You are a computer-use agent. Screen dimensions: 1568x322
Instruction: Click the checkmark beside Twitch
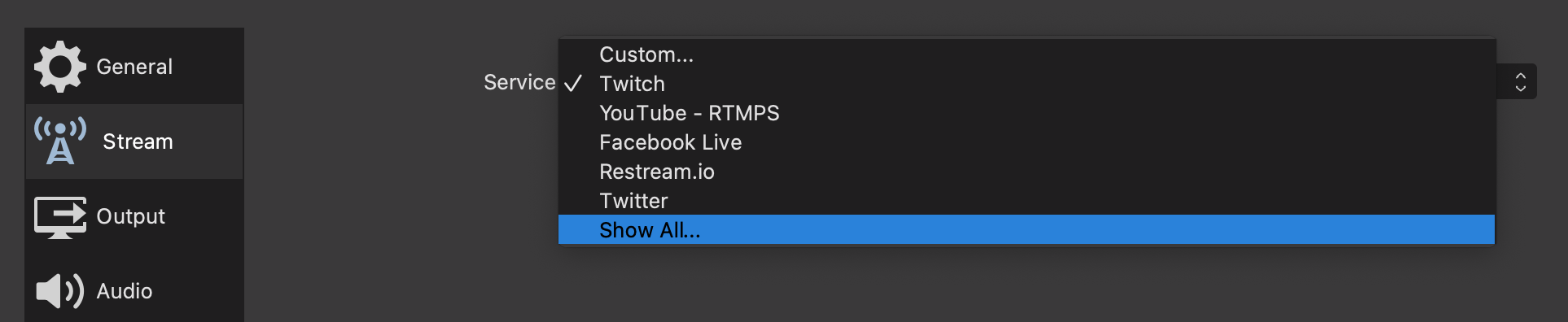coord(573,84)
